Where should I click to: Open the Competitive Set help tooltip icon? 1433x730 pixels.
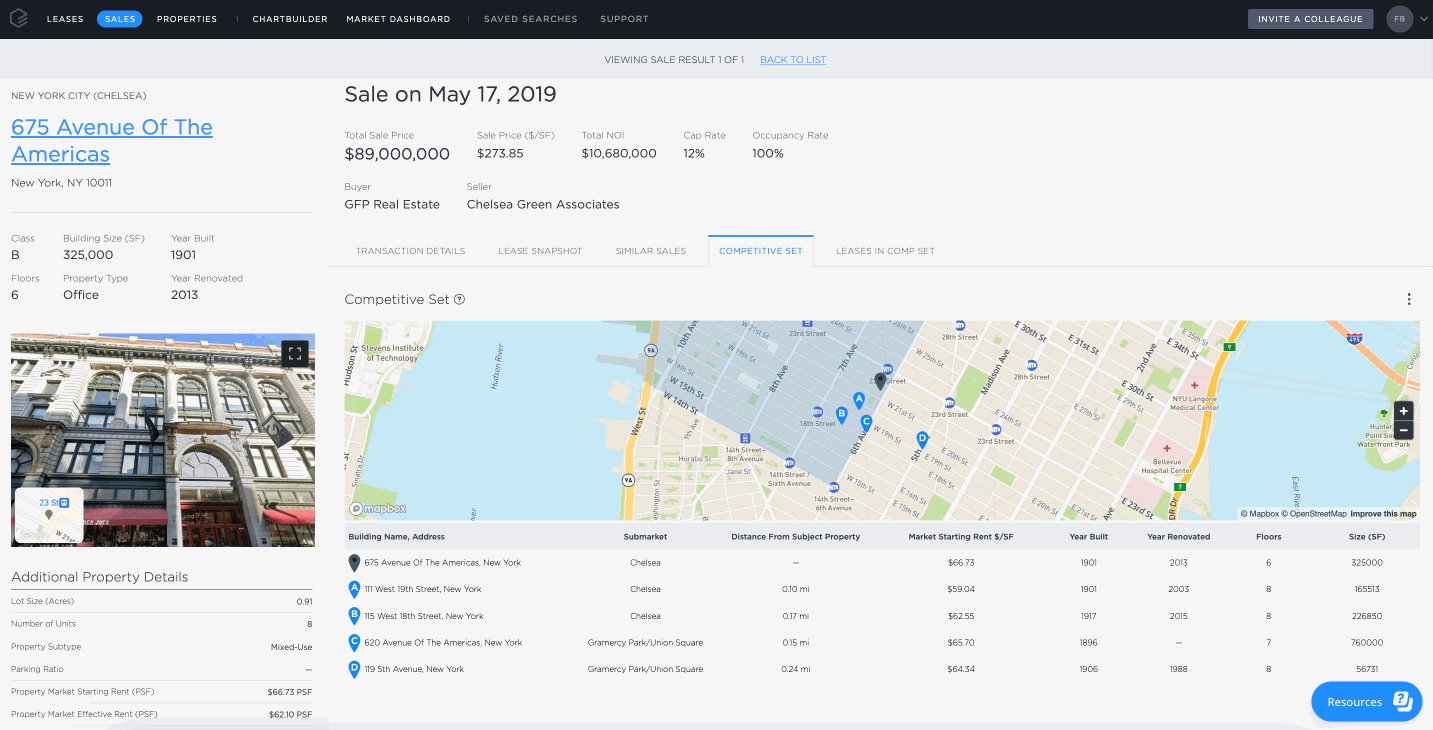(x=459, y=299)
